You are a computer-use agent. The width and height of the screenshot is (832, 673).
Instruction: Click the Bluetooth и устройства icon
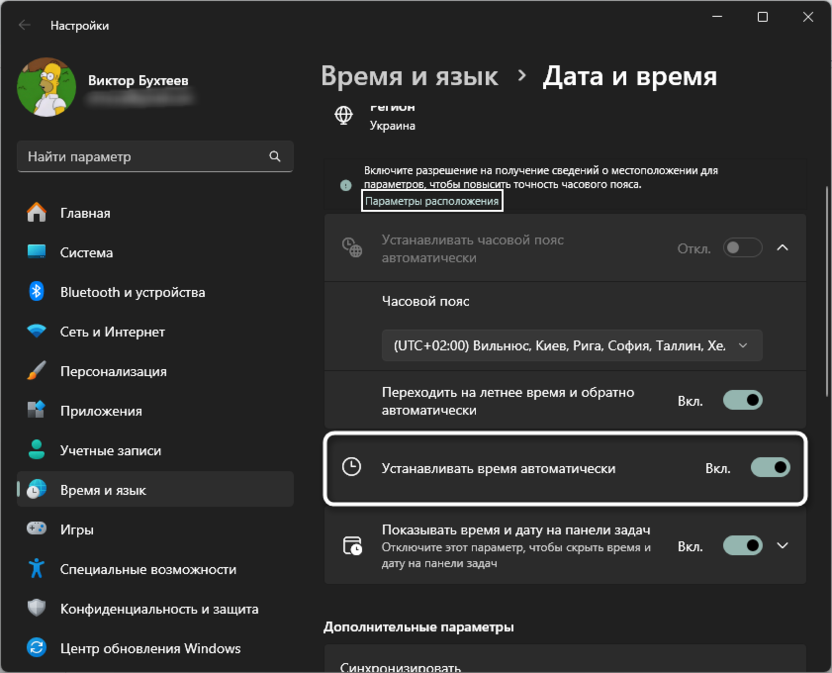coord(37,291)
